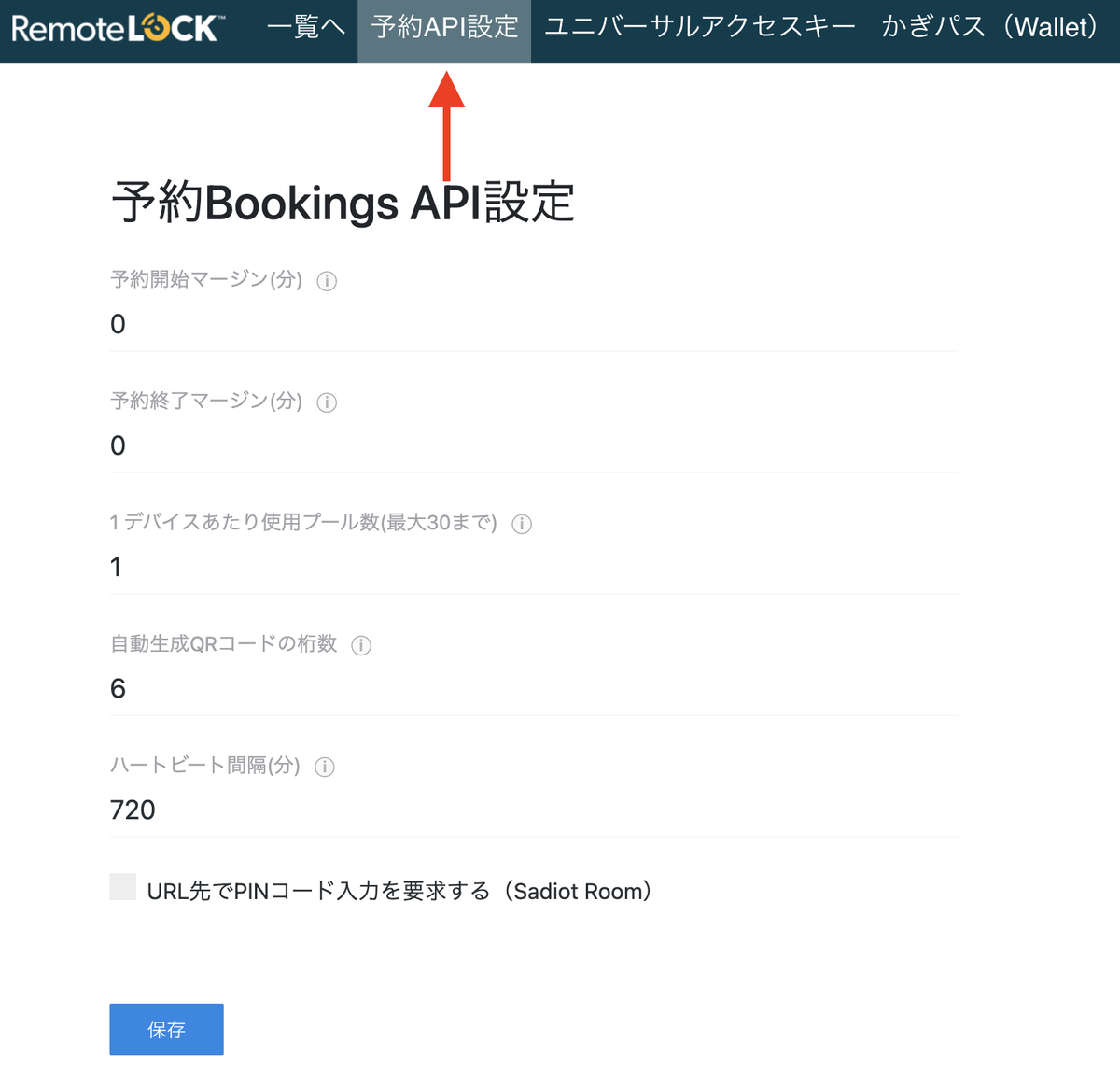Edit the 使用プール数 field showing 1
This screenshot has height=1071, width=1120.
point(533,567)
